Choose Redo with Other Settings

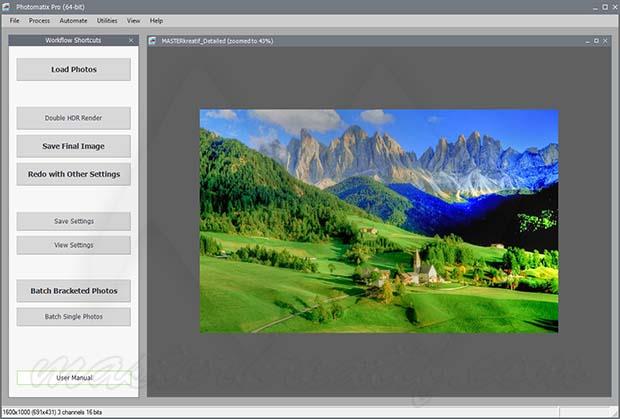(x=74, y=174)
